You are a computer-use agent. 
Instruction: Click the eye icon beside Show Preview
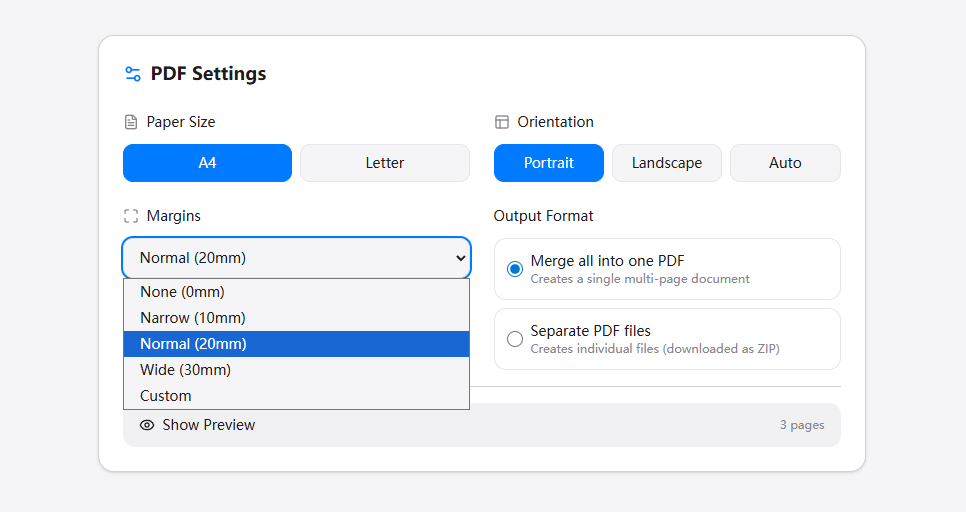pyautogui.click(x=147, y=425)
